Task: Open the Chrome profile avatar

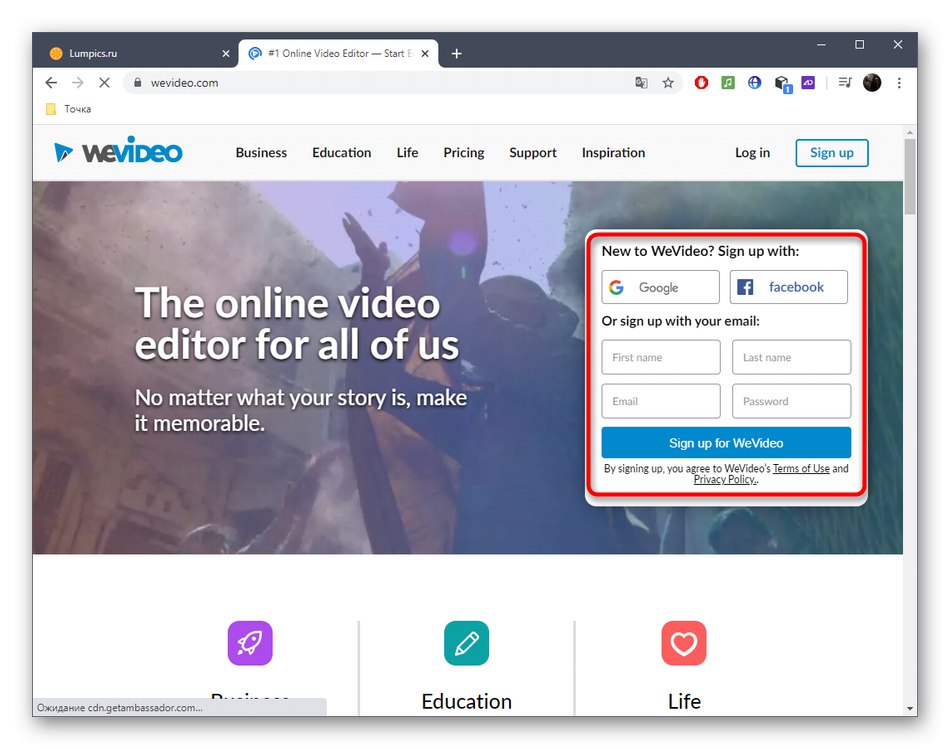Action: pyautogui.click(x=872, y=82)
